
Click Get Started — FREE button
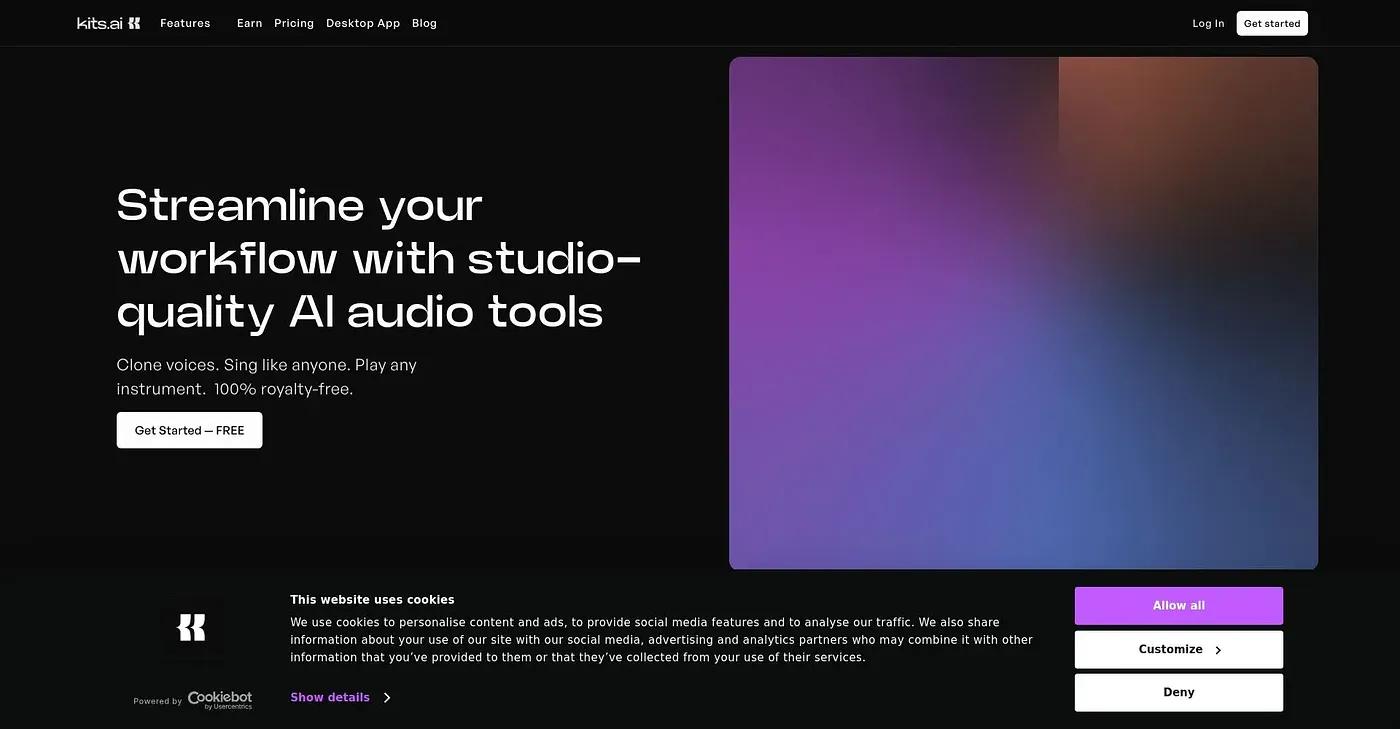pos(189,430)
